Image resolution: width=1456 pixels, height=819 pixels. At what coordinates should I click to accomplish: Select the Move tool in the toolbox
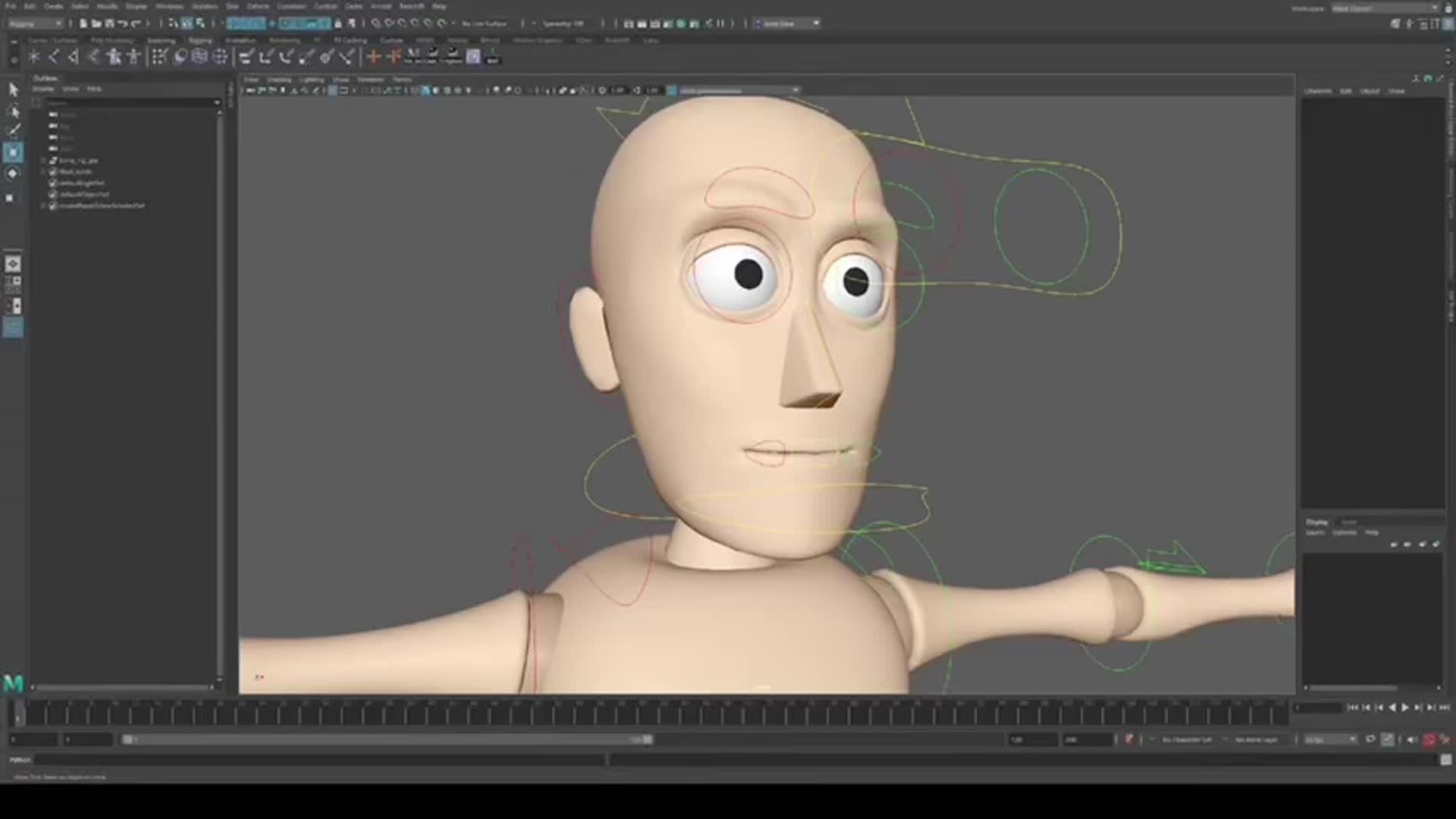coord(13,152)
